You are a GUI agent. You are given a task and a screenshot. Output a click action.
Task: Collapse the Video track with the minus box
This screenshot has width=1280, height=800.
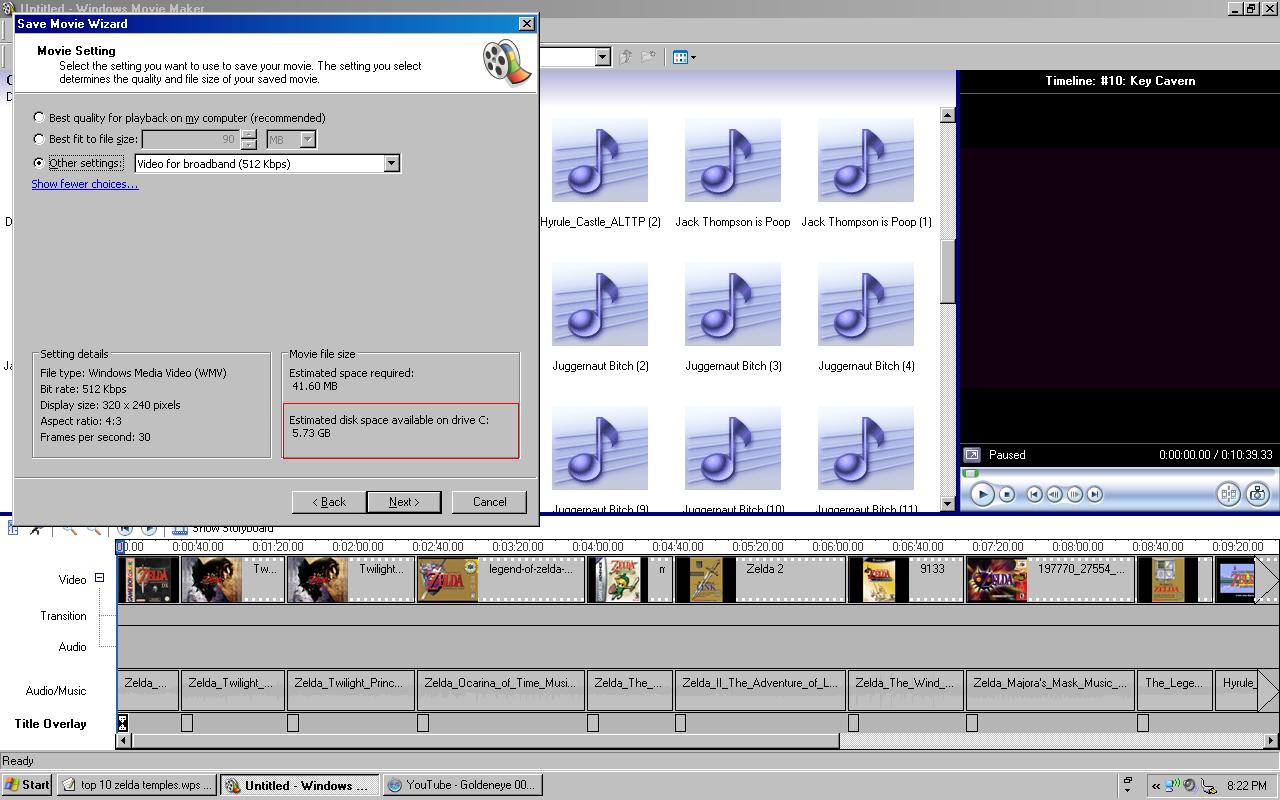tap(99, 578)
